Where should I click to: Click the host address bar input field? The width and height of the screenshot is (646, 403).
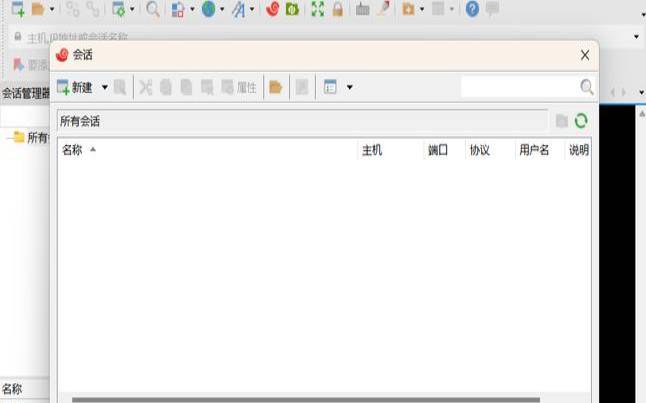(321, 37)
